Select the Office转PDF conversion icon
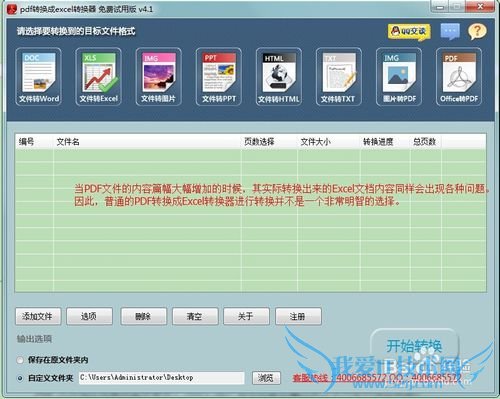The height and width of the screenshot is (399, 500). click(459, 77)
